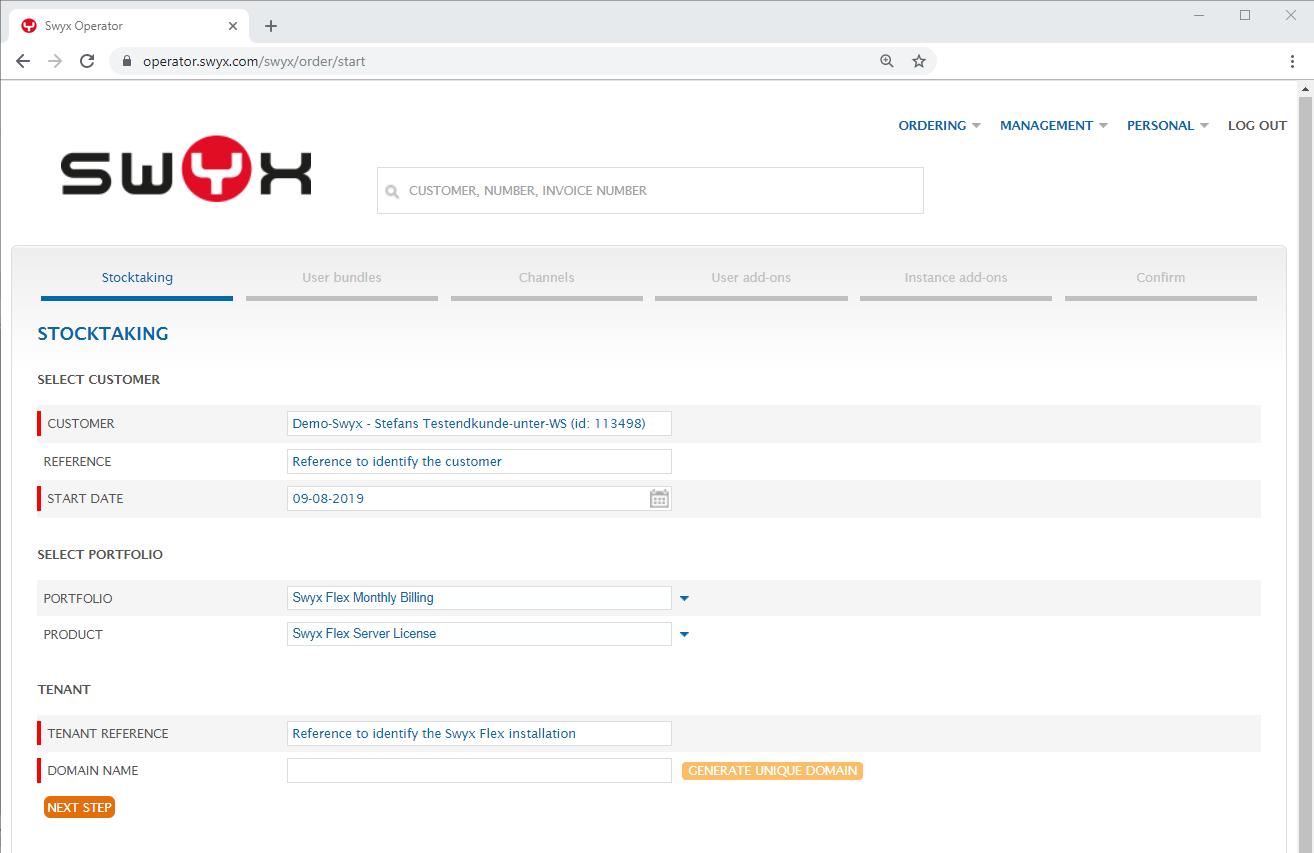Expand the Product dropdown arrow
The width and height of the screenshot is (1314, 853).
point(685,634)
